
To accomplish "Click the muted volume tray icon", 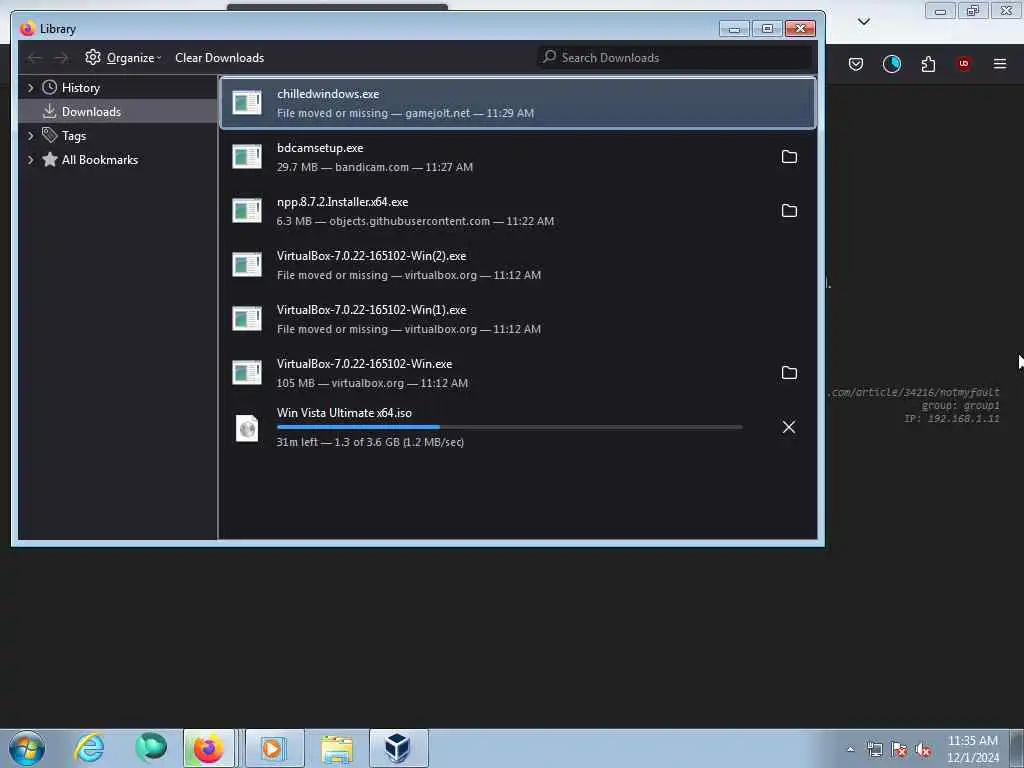I will click(923, 750).
